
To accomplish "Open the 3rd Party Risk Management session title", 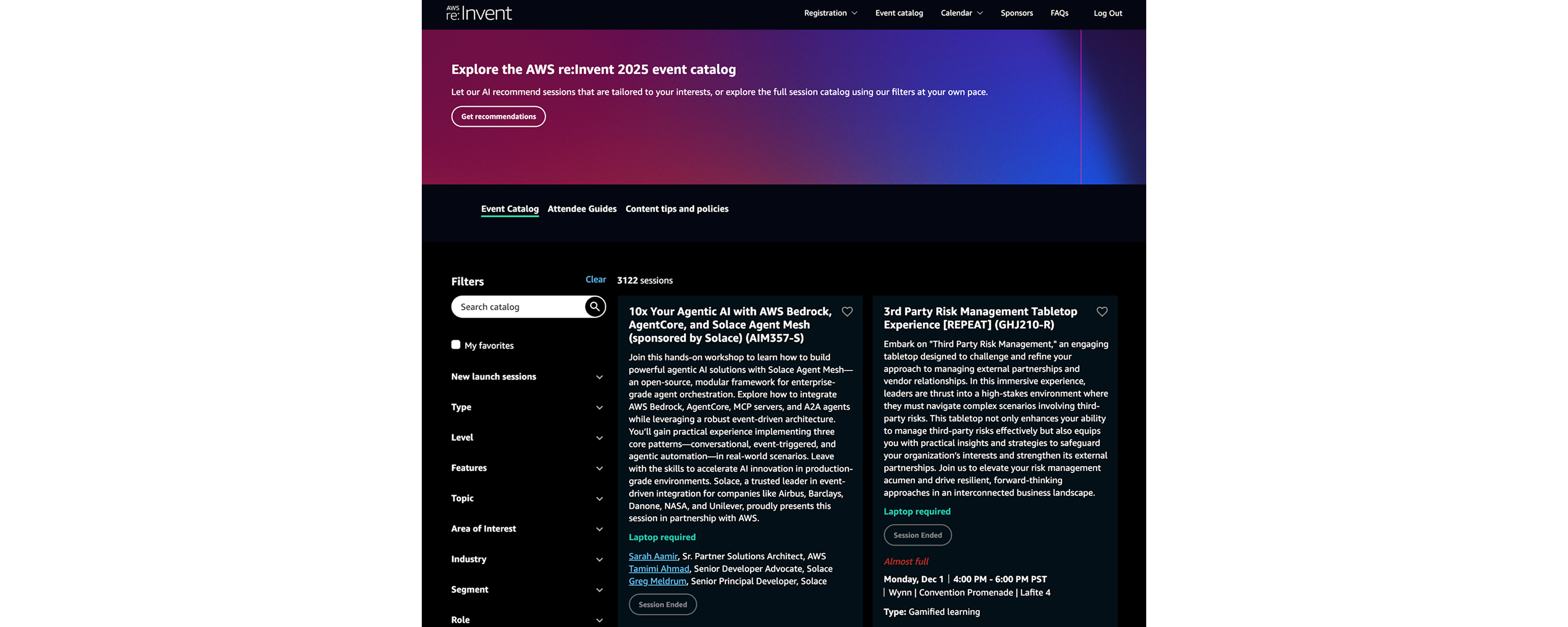I will 980,318.
